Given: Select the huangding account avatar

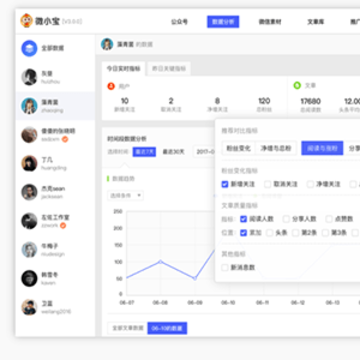Looking at the screenshot, I should 29,163.
